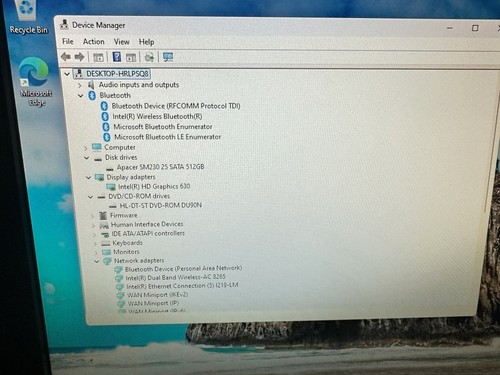Open the File menu
500x375 pixels.
click(68, 41)
